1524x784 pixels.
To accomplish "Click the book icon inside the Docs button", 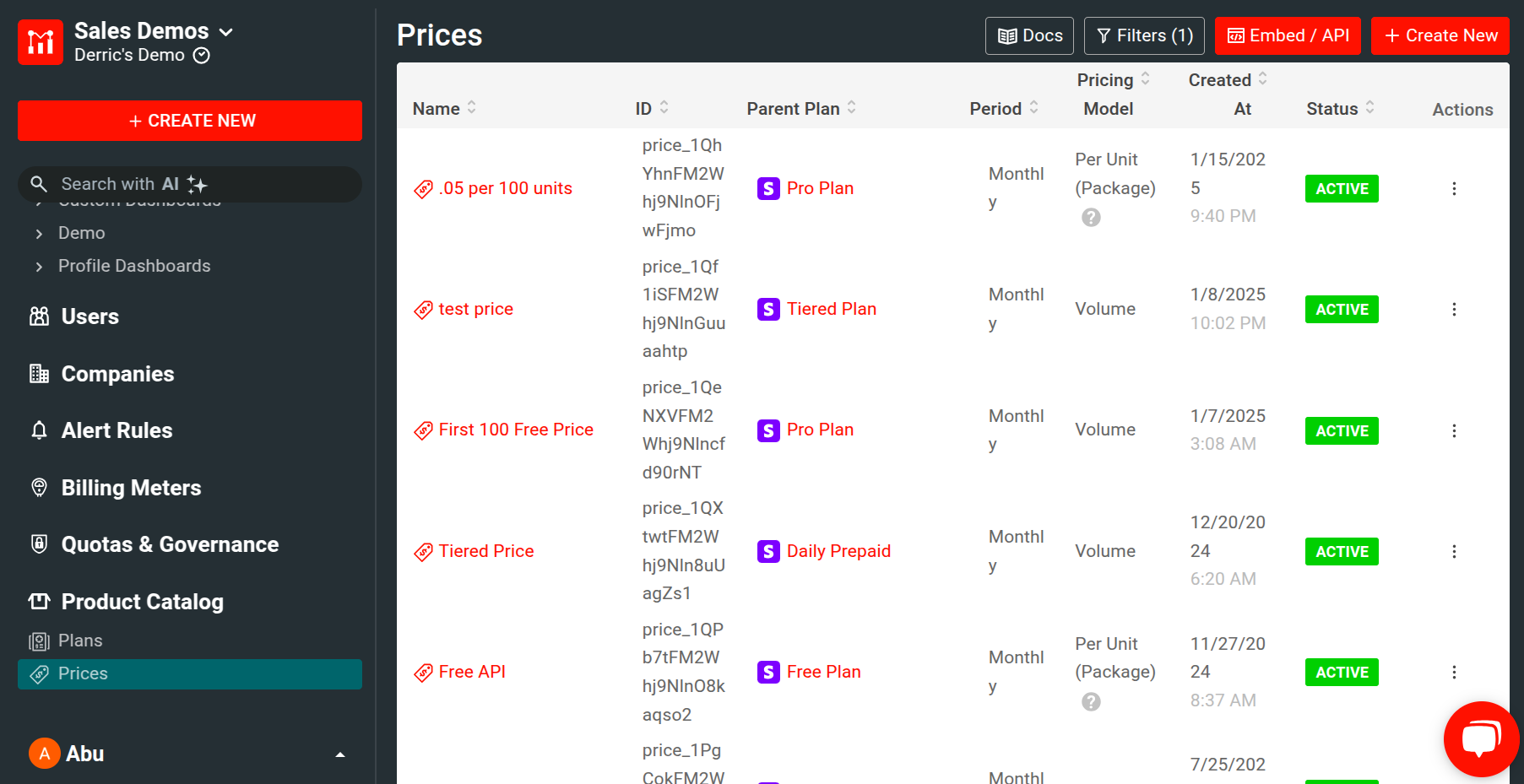I will (x=1007, y=35).
